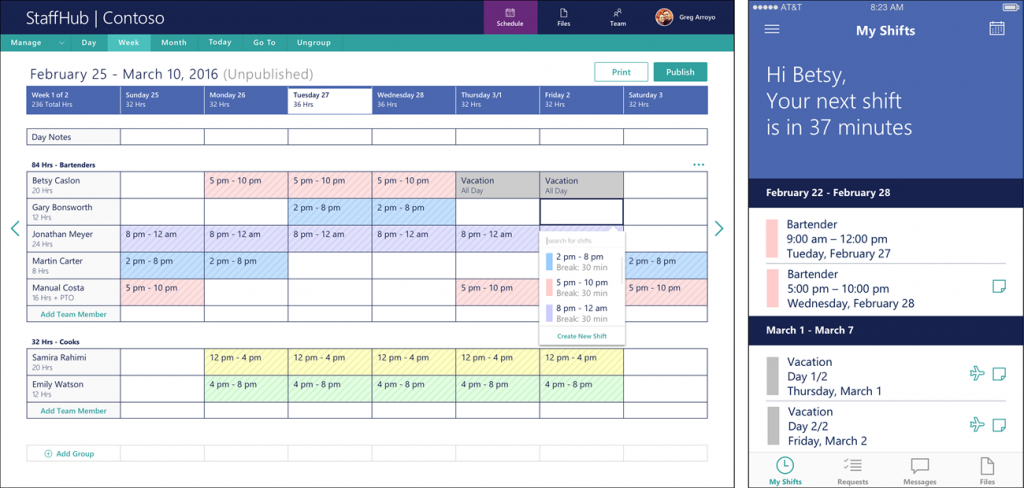Click Ungroup in the teal toolbar
Viewport: 1024px width, 488px height.
pos(314,42)
